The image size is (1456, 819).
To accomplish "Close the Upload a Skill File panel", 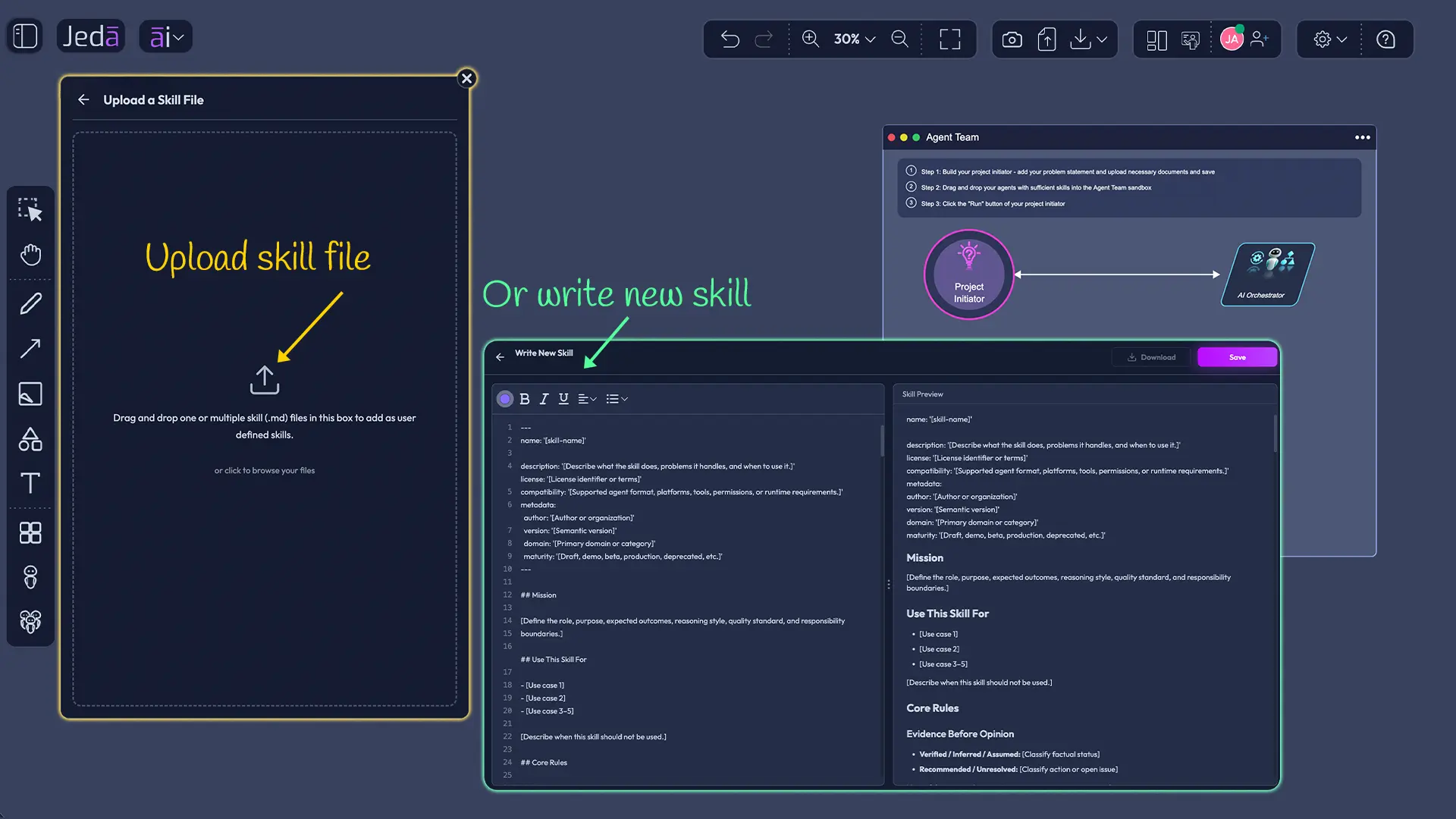I will pos(467,78).
